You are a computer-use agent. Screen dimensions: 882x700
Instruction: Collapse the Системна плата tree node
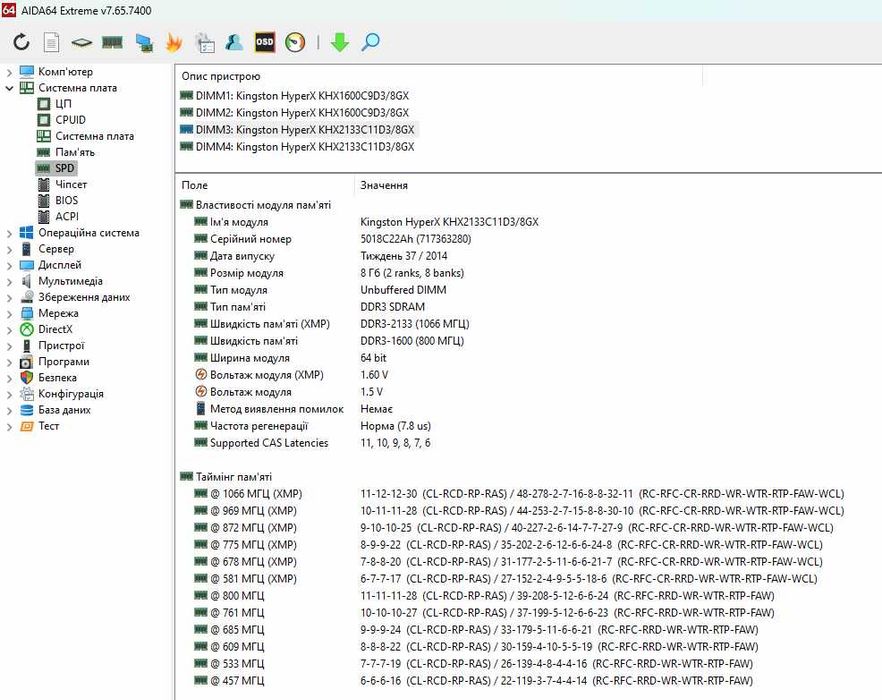pos(9,88)
